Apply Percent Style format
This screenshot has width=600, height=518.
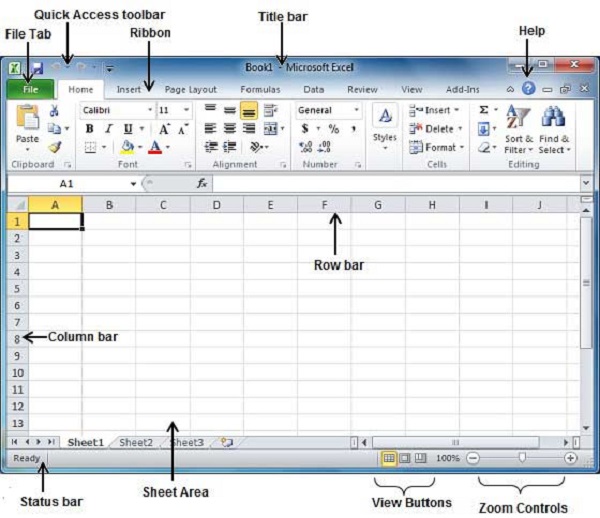(x=334, y=129)
